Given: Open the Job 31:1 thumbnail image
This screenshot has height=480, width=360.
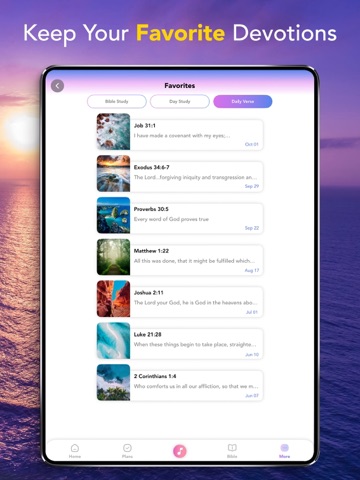Looking at the screenshot, I should pos(113,131).
